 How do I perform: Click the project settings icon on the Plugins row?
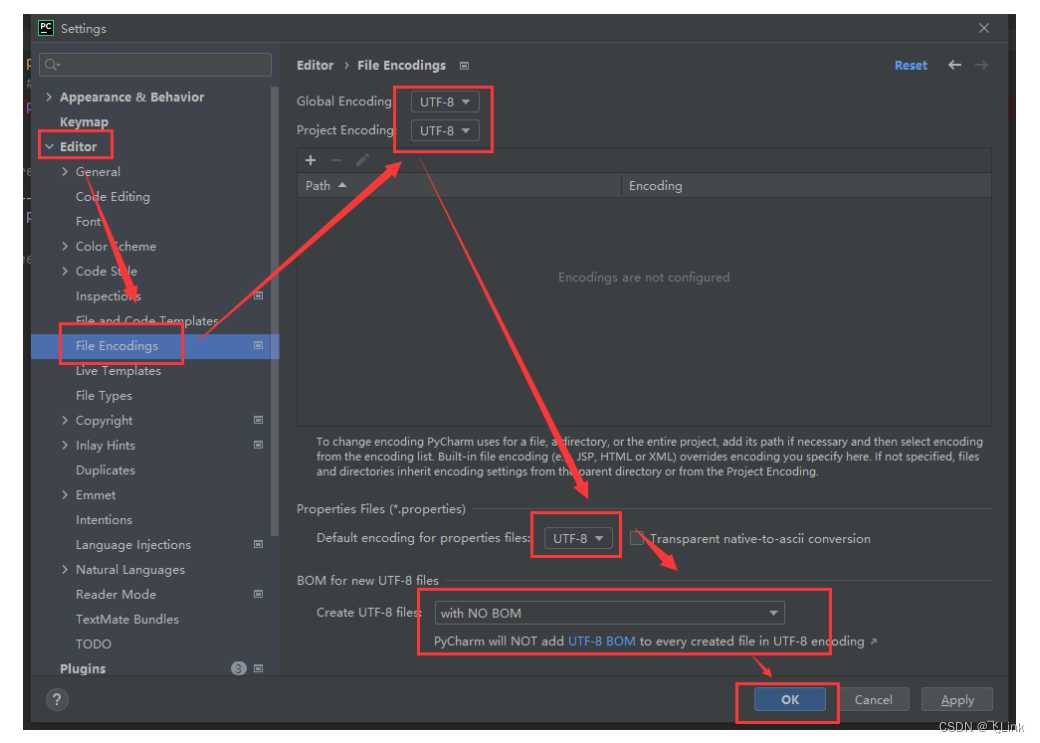click(x=259, y=668)
